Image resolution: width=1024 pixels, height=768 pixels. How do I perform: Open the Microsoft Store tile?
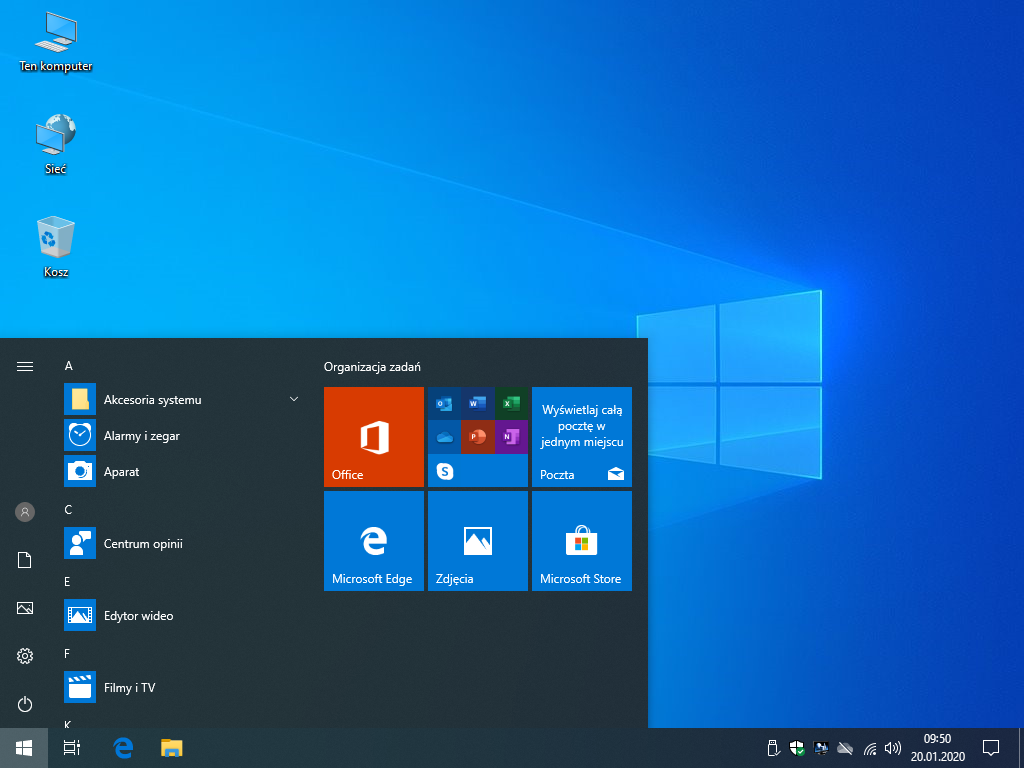[582, 541]
